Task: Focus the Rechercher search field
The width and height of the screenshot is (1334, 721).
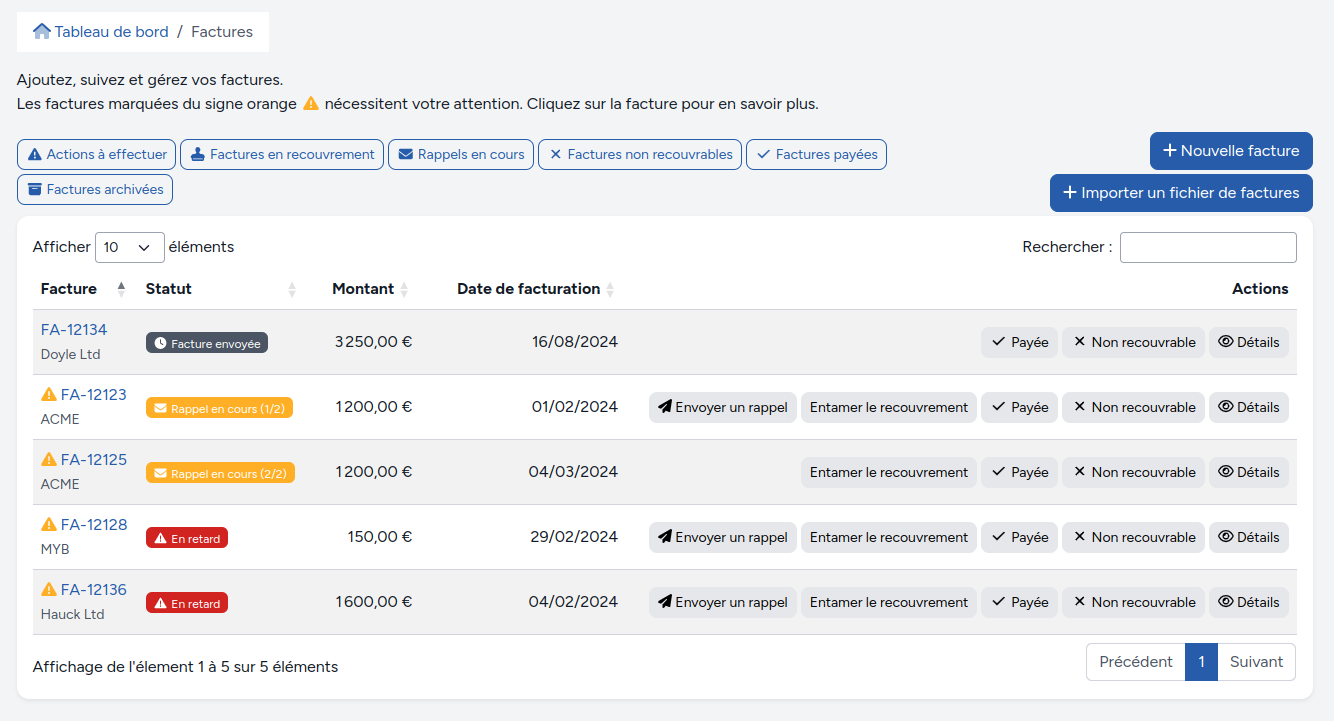Action: pyautogui.click(x=1207, y=247)
